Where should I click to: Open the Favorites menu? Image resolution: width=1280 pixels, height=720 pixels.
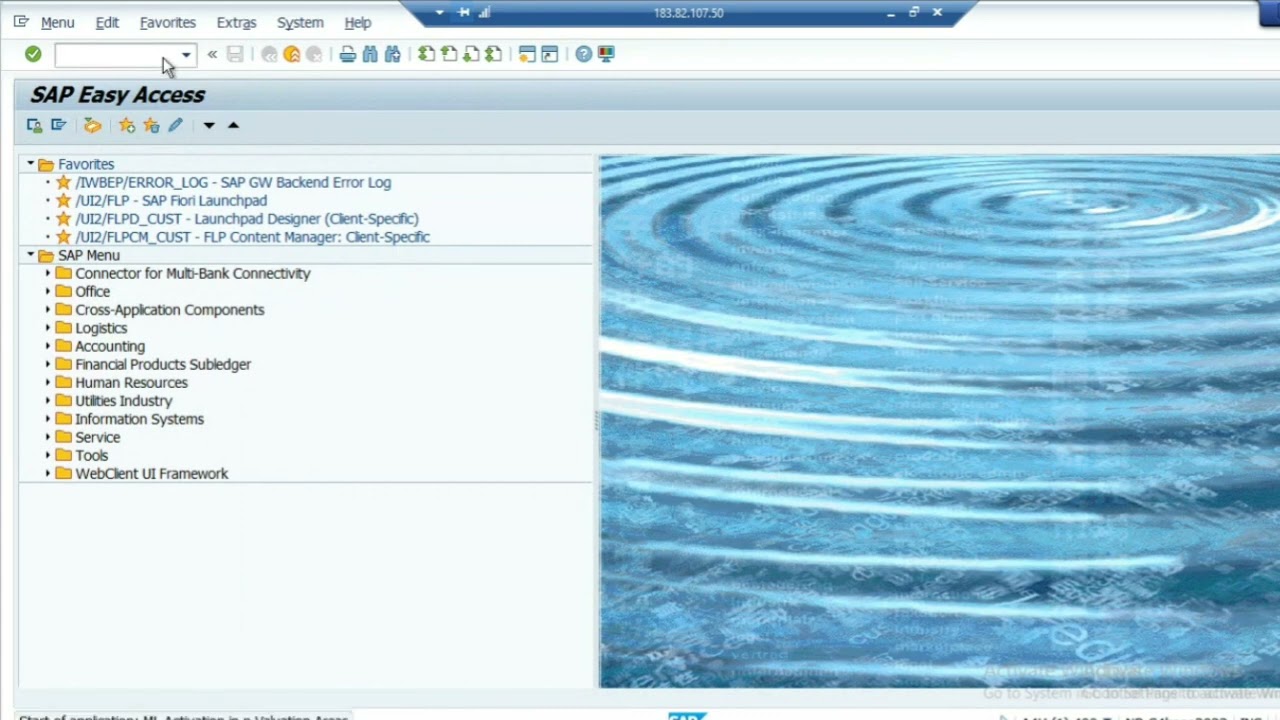pos(168,22)
